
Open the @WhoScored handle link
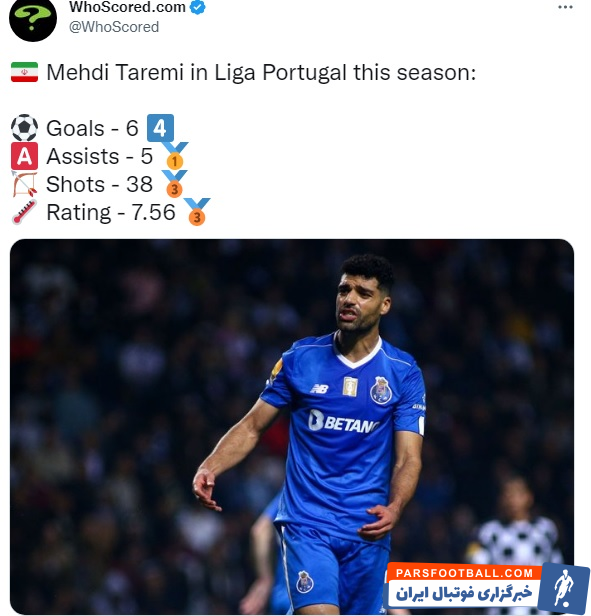click(114, 27)
